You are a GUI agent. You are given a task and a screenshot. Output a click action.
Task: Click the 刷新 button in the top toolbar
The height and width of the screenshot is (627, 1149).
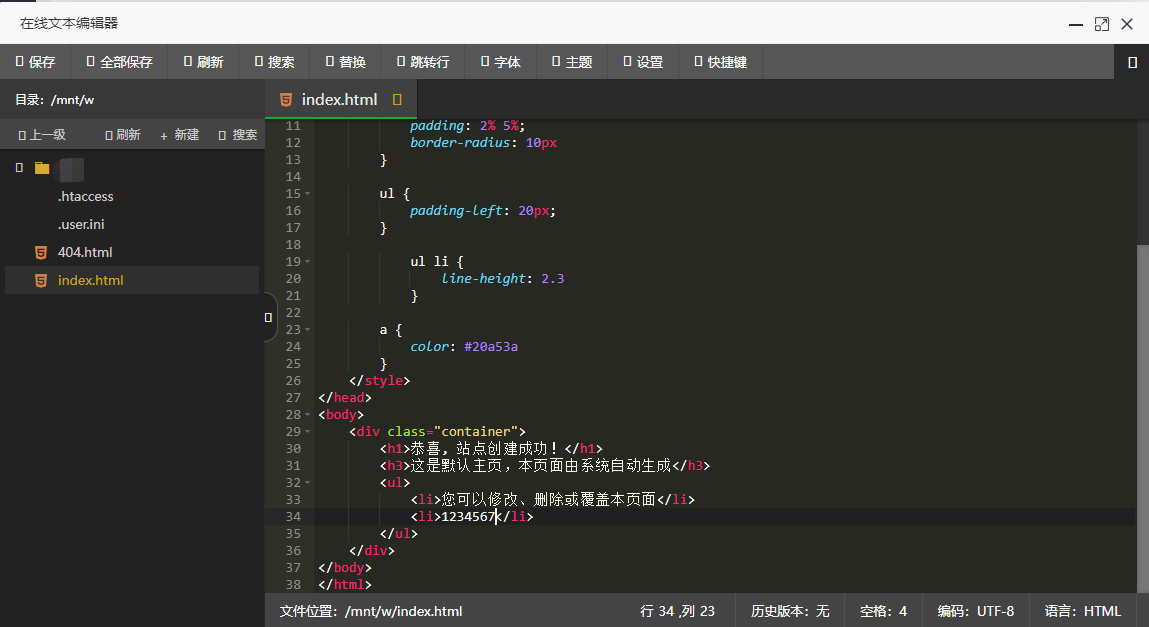[203, 62]
